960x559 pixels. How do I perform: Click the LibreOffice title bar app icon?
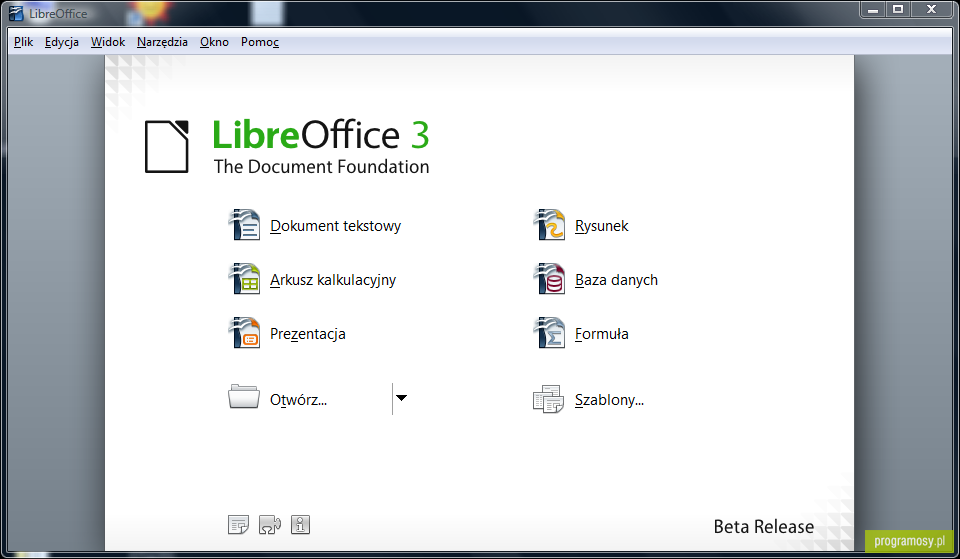(x=17, y=13)
